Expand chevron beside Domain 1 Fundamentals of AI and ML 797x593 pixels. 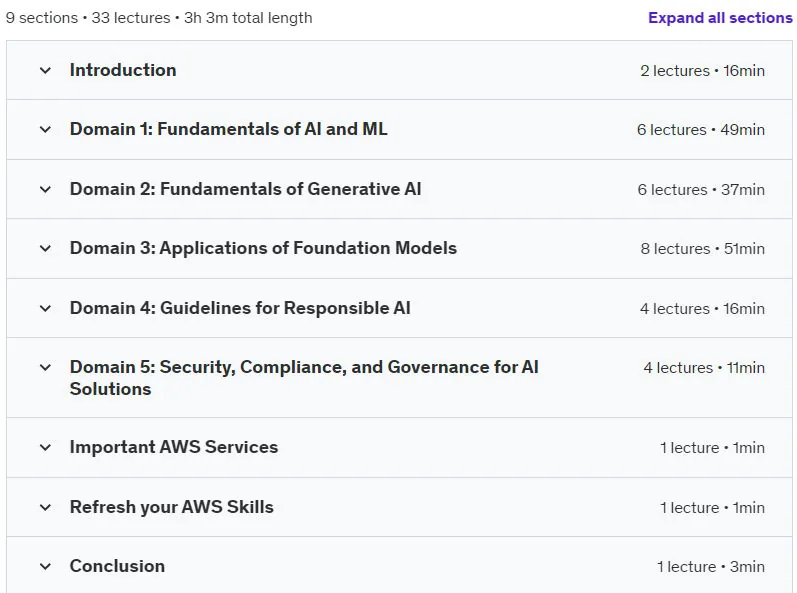(45, 130)
